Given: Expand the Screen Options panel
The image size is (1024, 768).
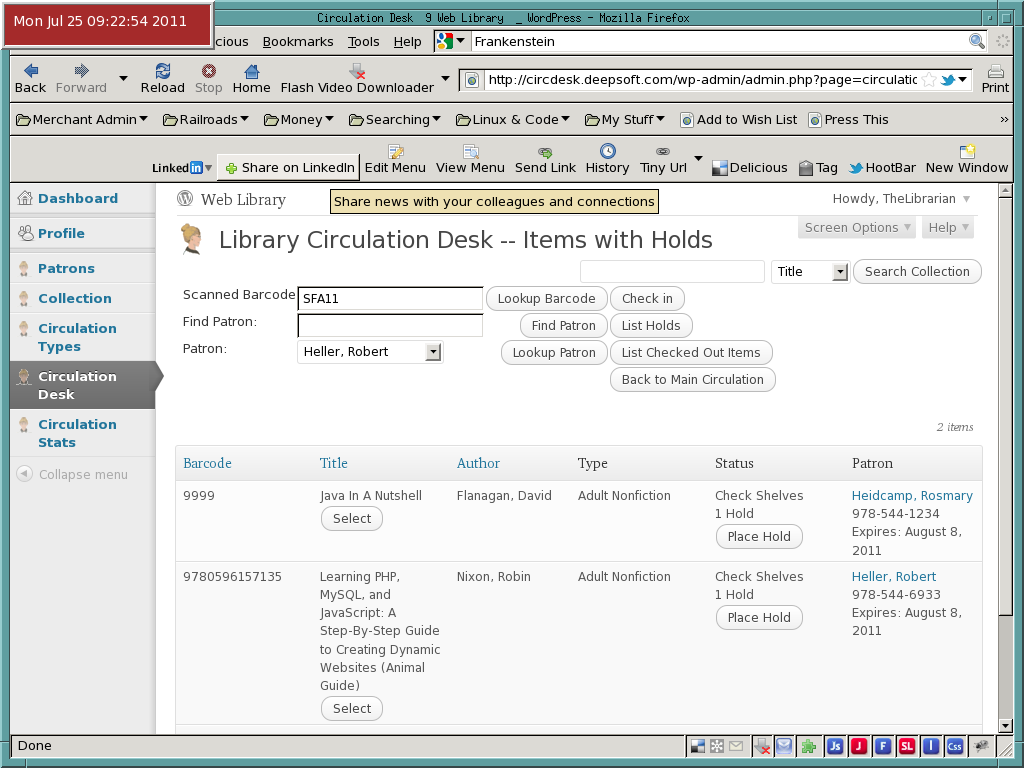Looking at the screenshot, I should click(x=857, y=227).
